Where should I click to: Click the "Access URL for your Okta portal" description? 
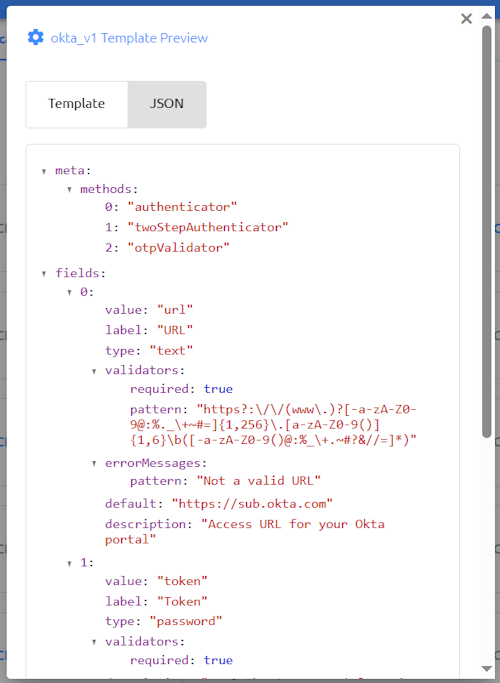(245, 532)
